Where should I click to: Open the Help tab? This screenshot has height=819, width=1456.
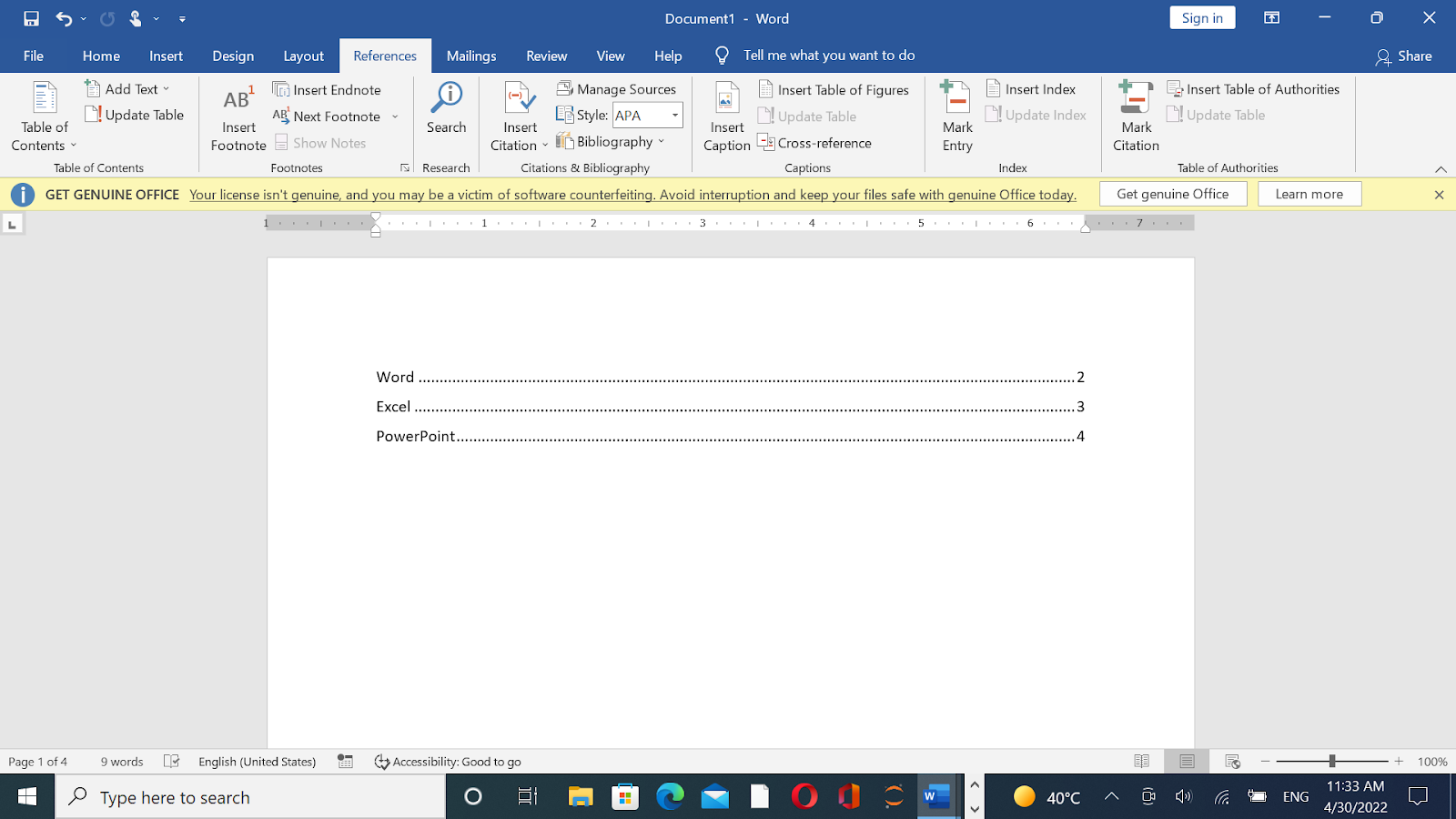click(x=668, y=56)
